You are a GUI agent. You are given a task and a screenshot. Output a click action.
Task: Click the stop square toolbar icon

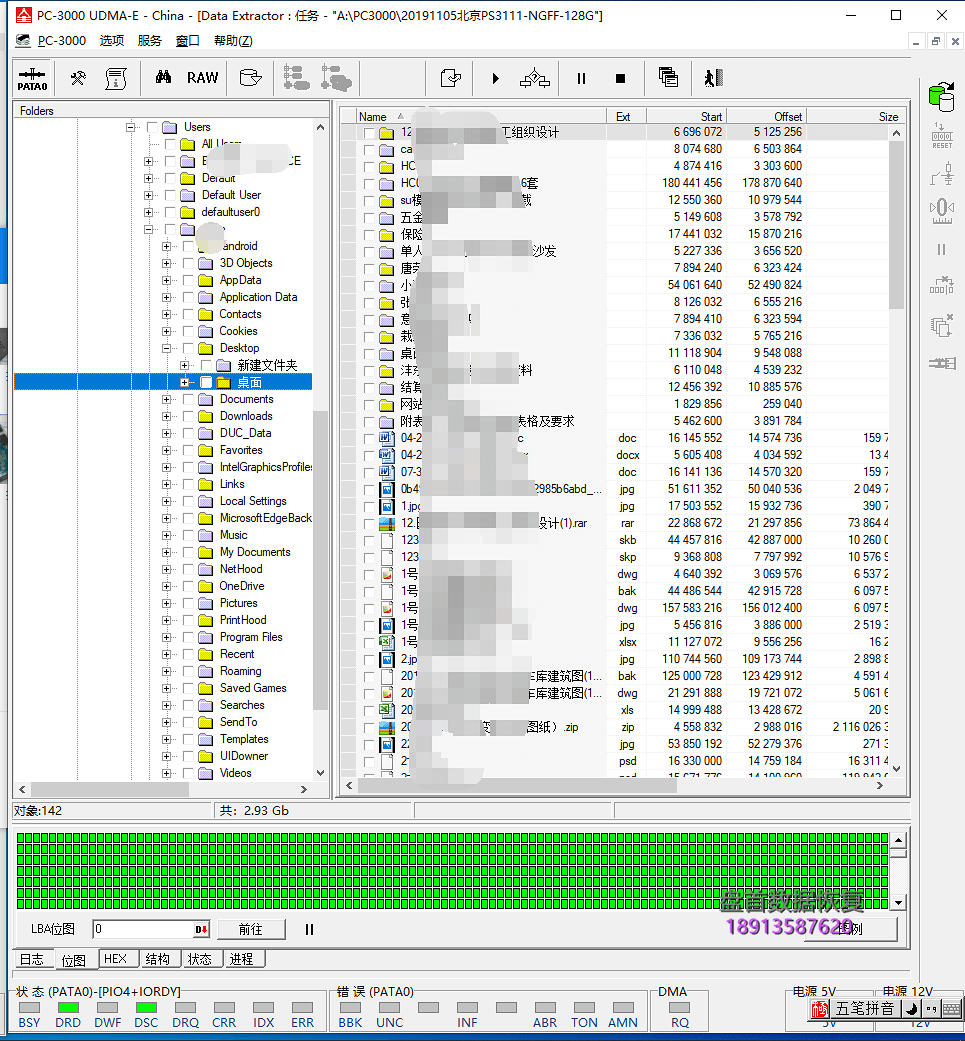click(x=620, y=78)
